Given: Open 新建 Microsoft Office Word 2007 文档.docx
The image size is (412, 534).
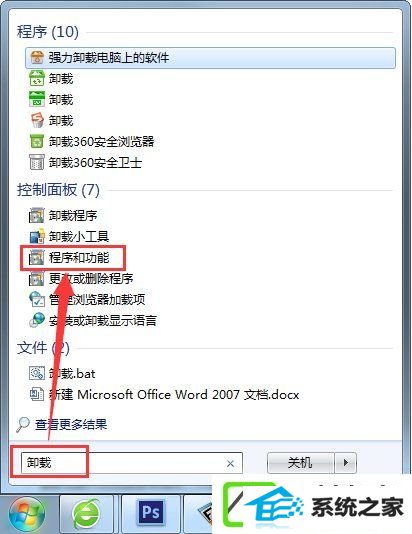Looking at the screenshot, I should coord(164,395).
